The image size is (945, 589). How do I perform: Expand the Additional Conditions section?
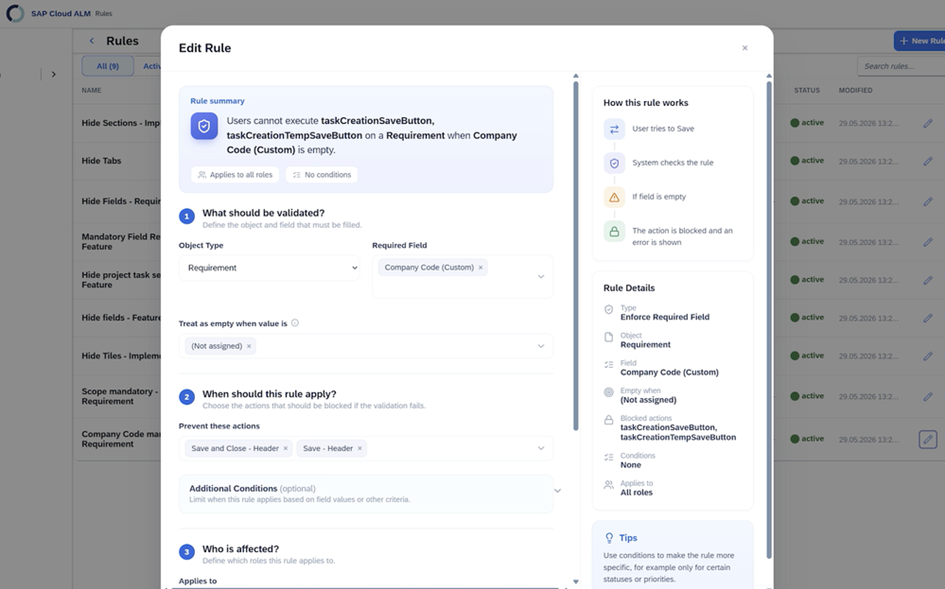click(557, 491)
